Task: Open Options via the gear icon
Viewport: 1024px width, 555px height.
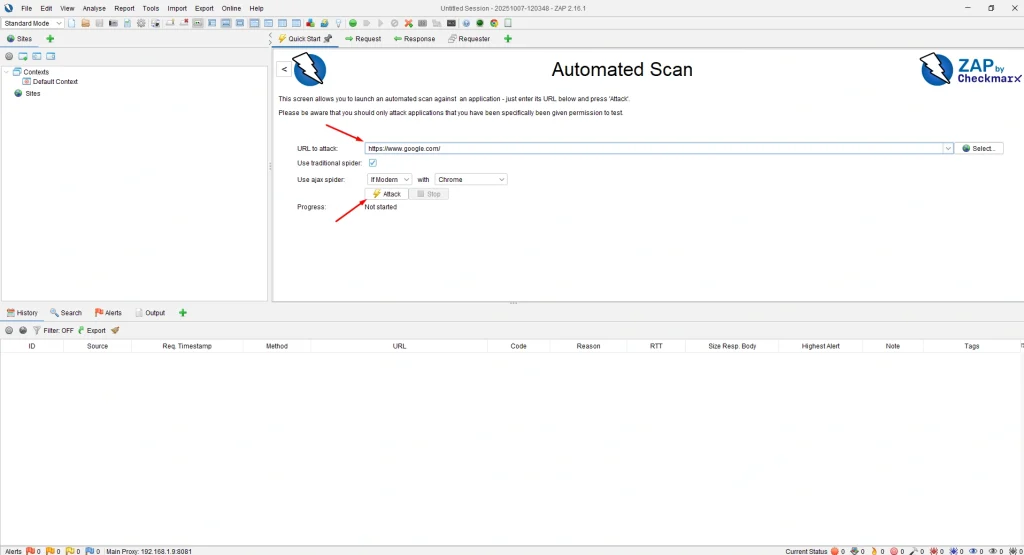Action: 141,23
